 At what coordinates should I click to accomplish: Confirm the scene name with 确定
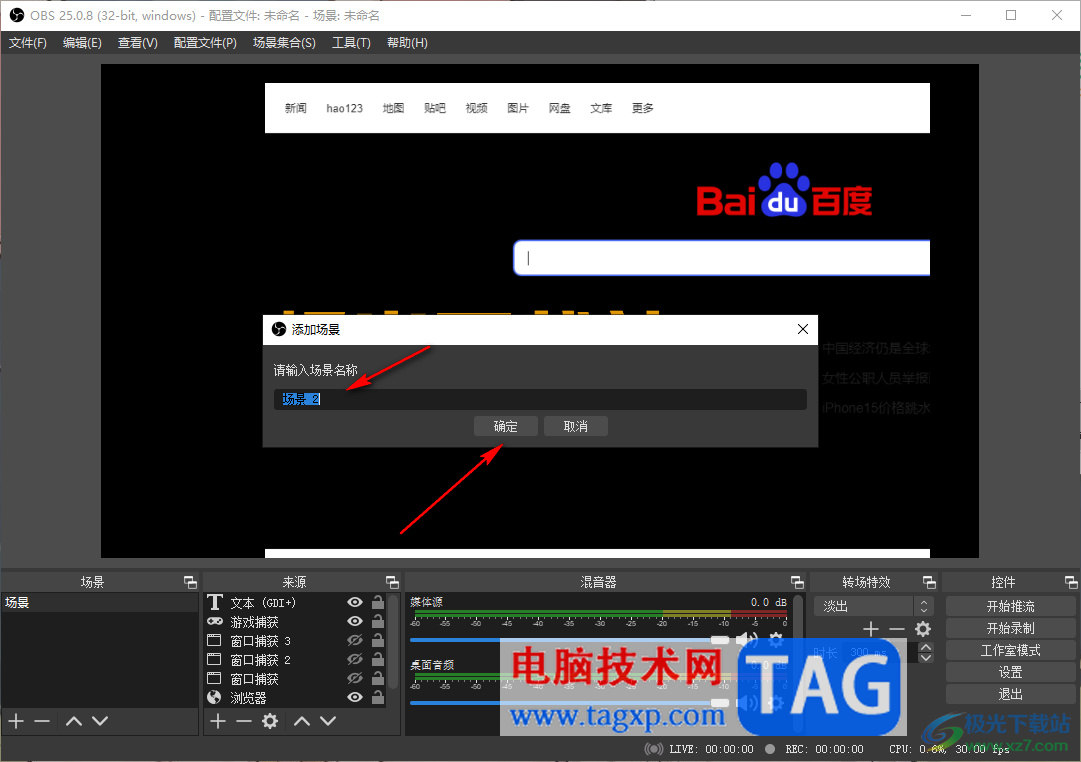point(505,426)
